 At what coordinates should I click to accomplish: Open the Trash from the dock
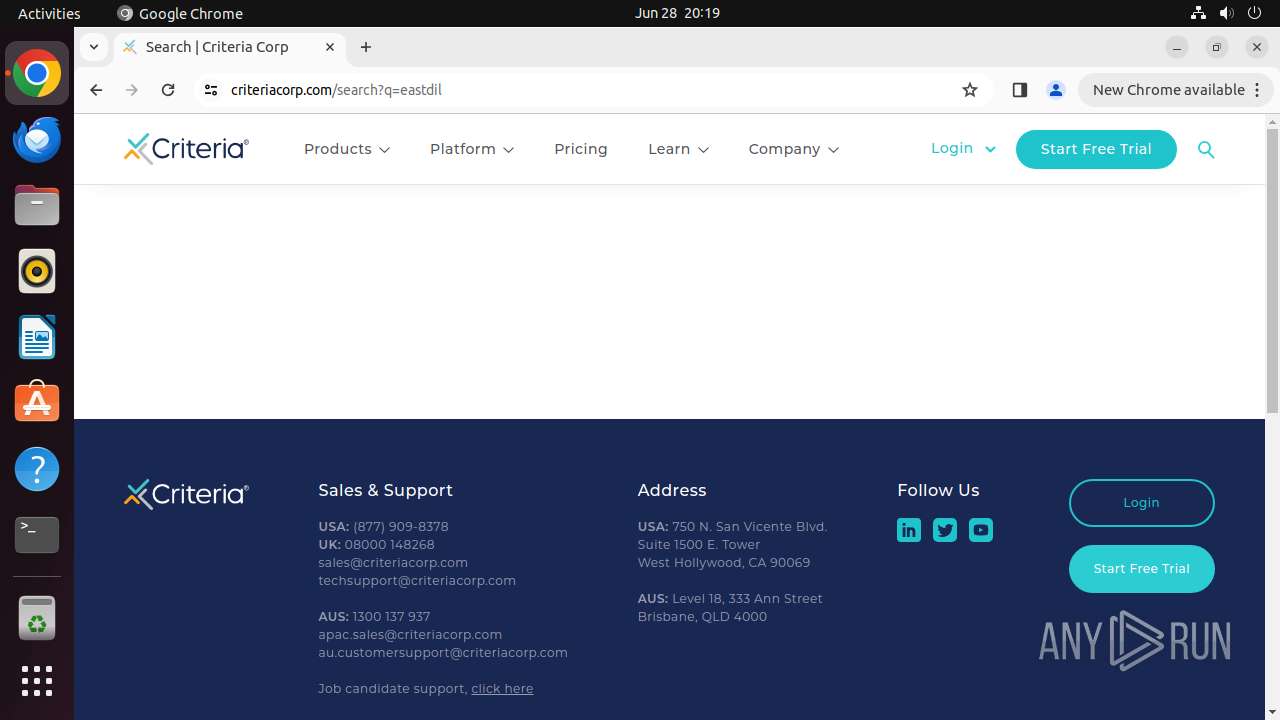(x=37, y=619)
